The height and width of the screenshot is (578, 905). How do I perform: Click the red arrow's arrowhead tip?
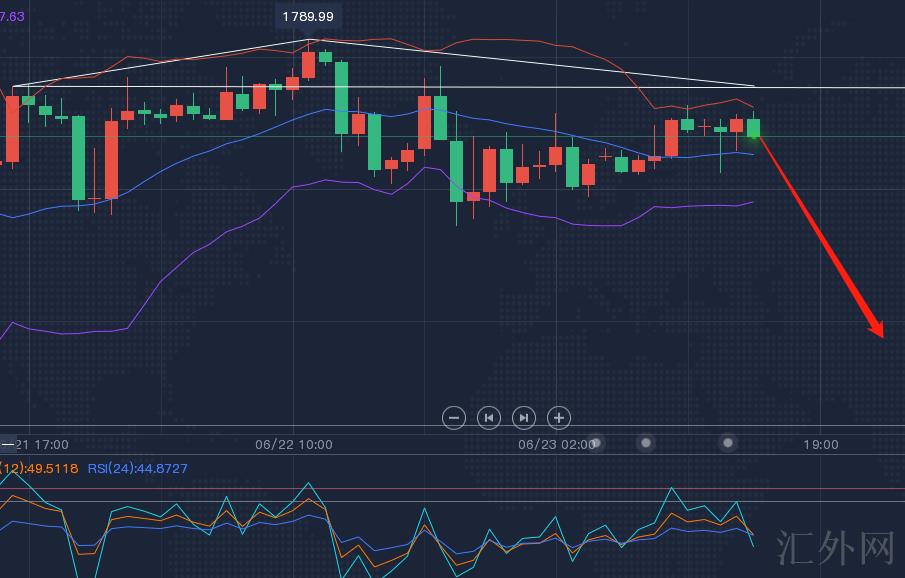click(x=881, y=335)
